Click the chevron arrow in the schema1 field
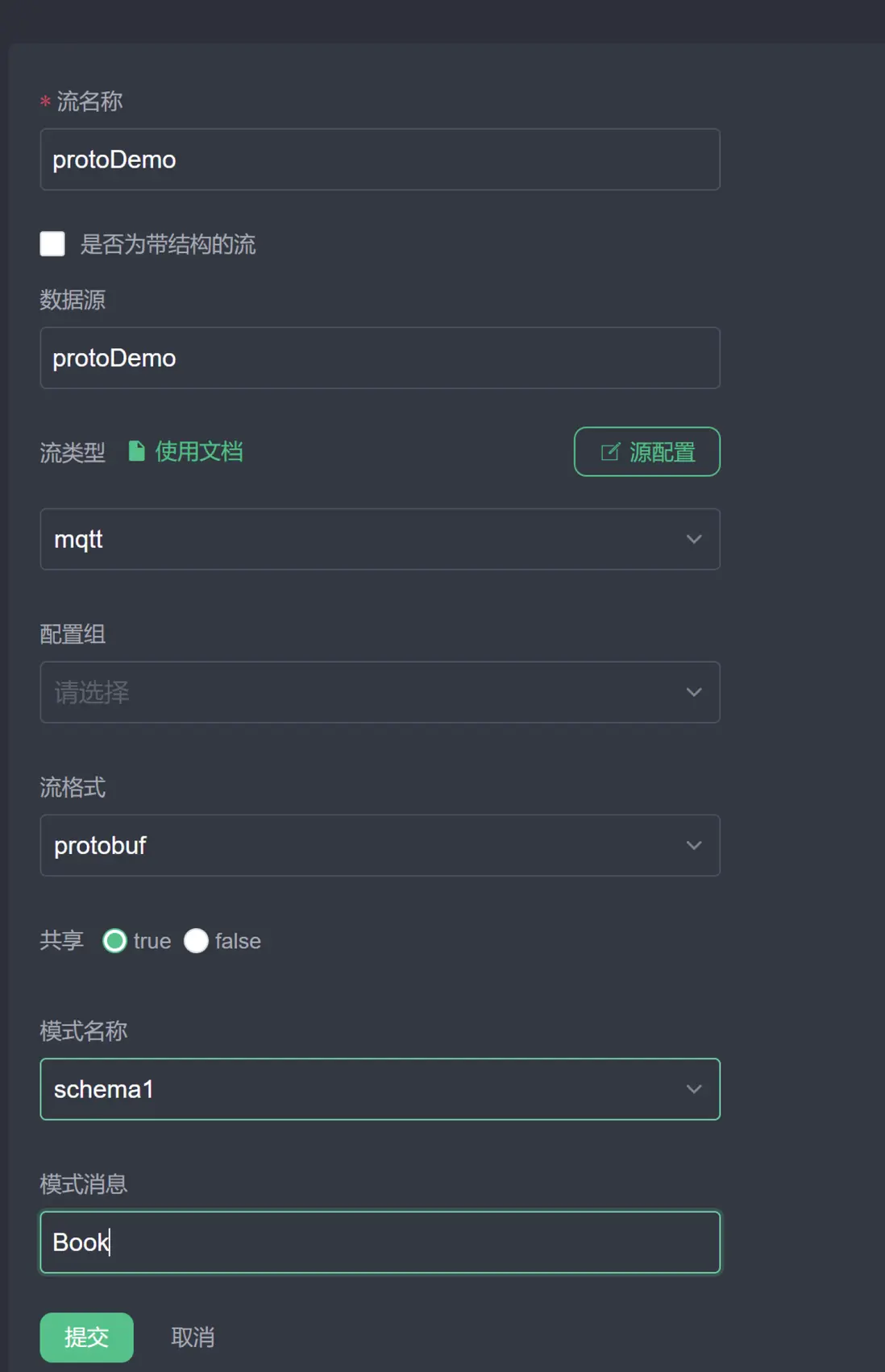The height and width of the screenshot is (1372, 885). 694,1089
